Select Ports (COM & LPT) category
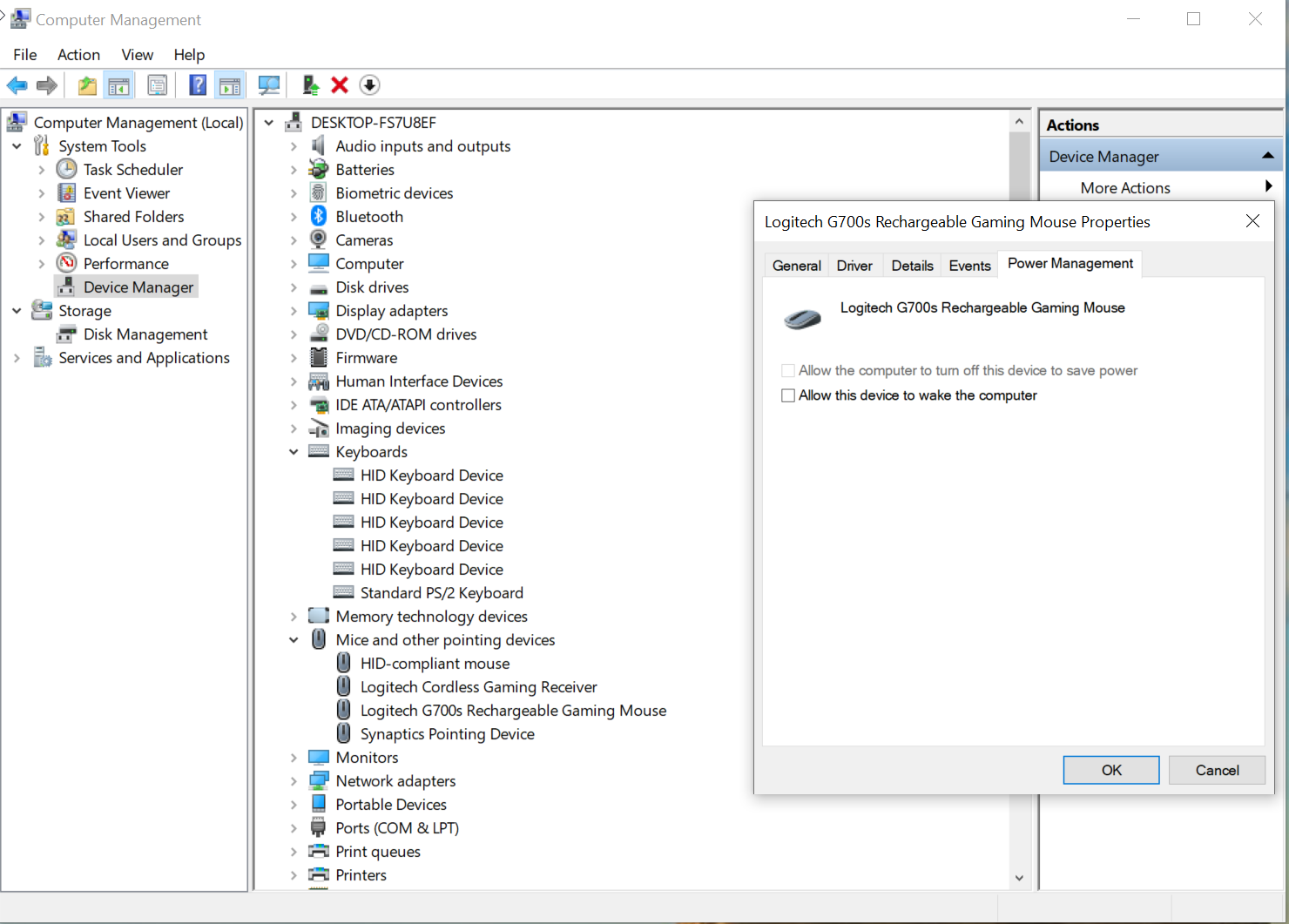Screen dimensions: 1289x924 coord(397,827)
